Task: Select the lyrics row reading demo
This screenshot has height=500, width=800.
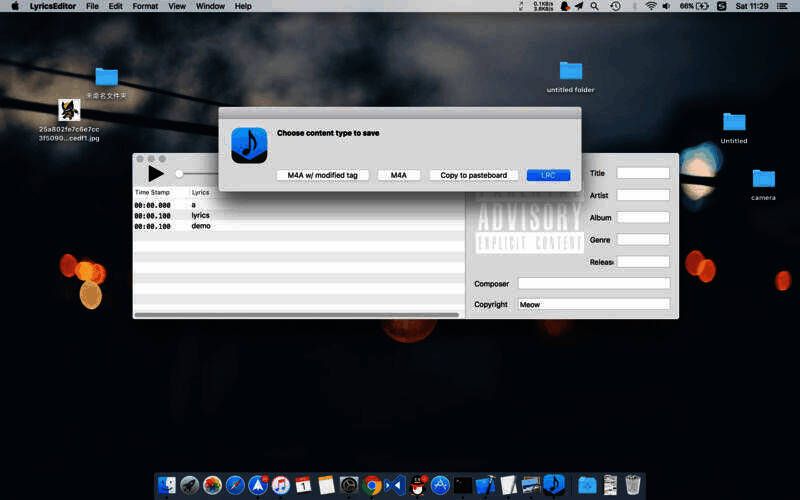Action: [201, 226]
